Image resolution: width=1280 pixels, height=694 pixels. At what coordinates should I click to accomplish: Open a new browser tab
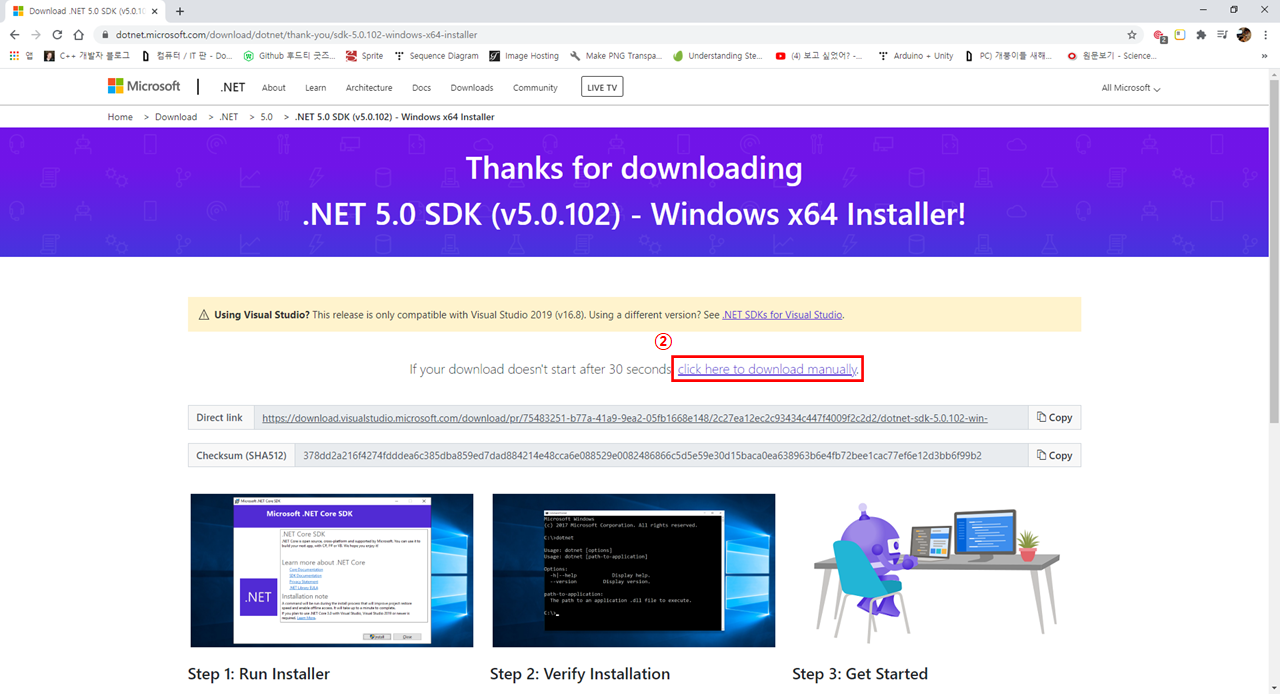[180, 11]
